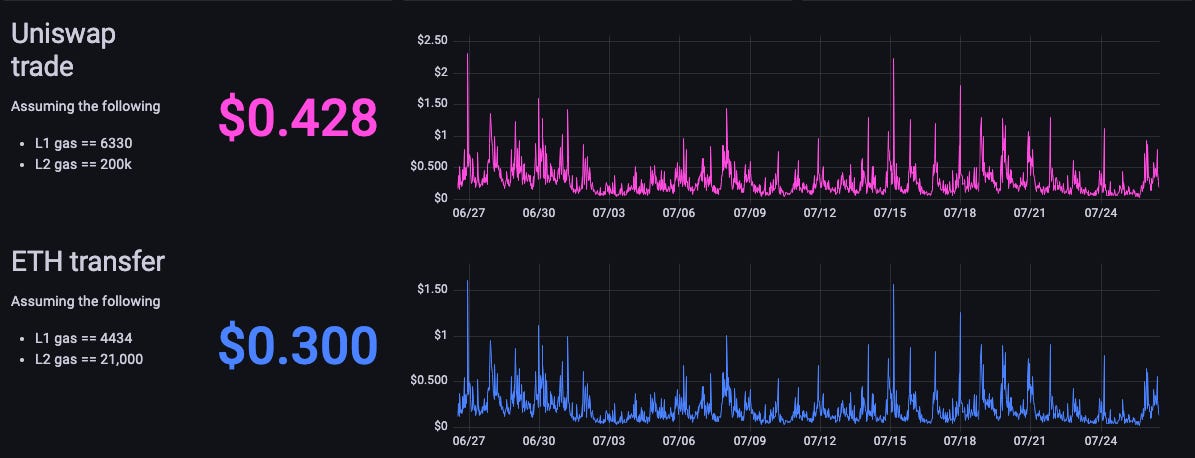Click the 07/18 date on ETH transfer chart
1195x458 pixels.
tap(960, 440)
